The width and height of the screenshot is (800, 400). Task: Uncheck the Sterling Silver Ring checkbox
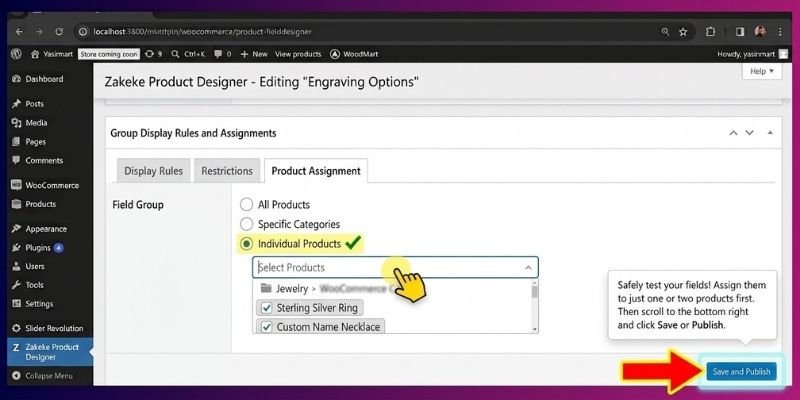tap(266, 308)
